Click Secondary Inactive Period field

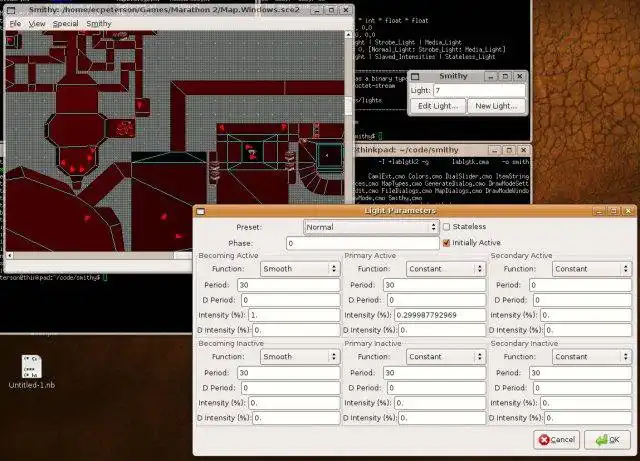[x=580, y=372]
